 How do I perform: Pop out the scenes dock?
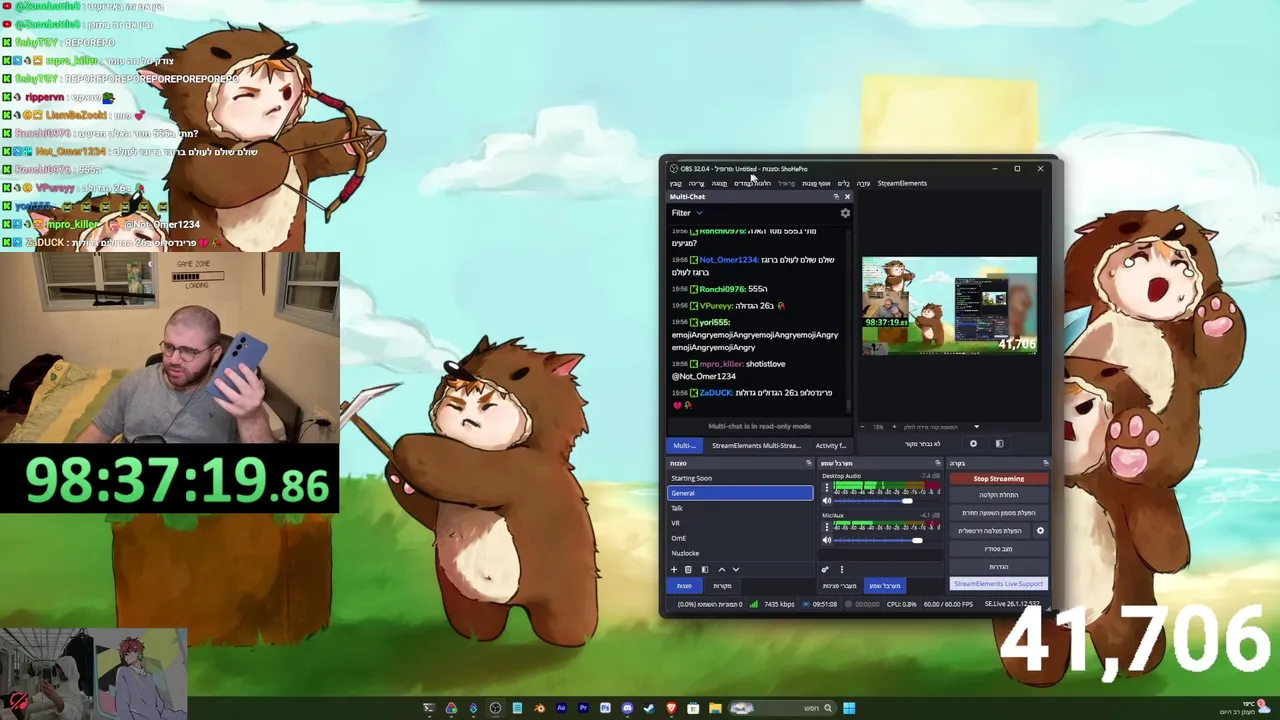(x=809, y=463)
